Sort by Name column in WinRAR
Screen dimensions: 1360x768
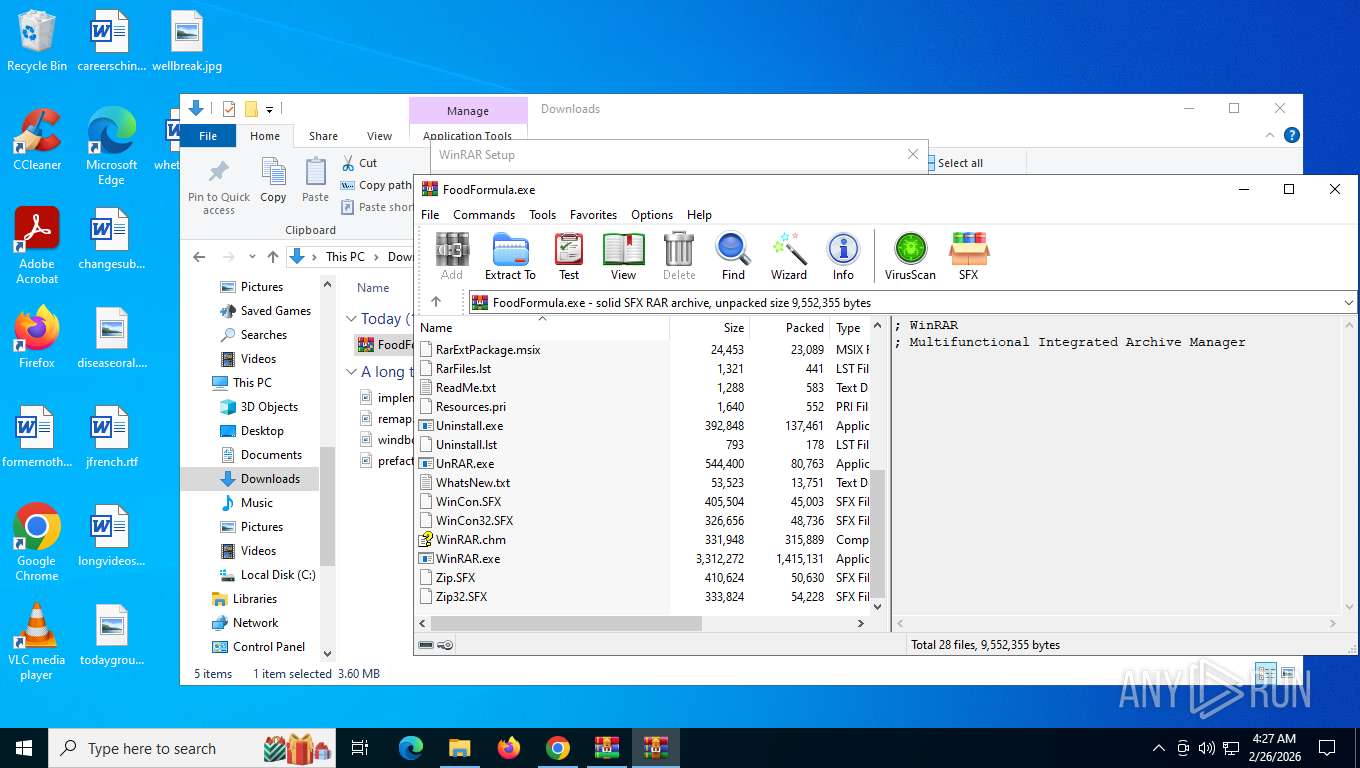[x=543, y=327]
